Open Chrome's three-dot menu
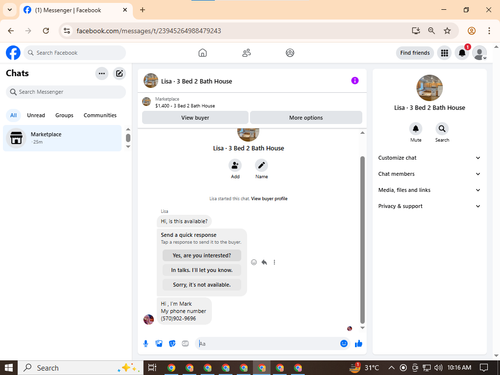This screenshot has width=500, height=375. [489, 31]
